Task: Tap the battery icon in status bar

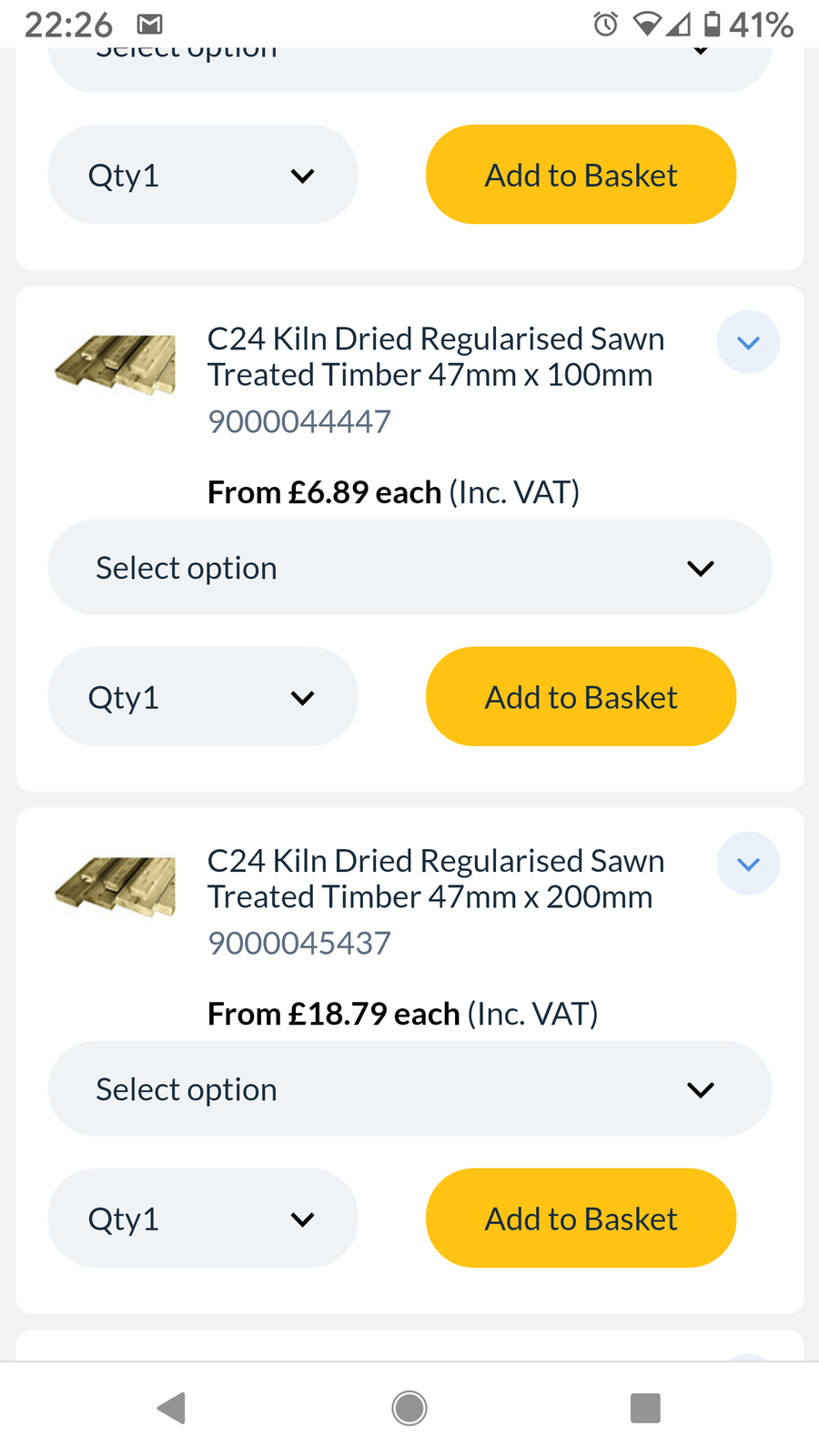Action: point(713,25)
